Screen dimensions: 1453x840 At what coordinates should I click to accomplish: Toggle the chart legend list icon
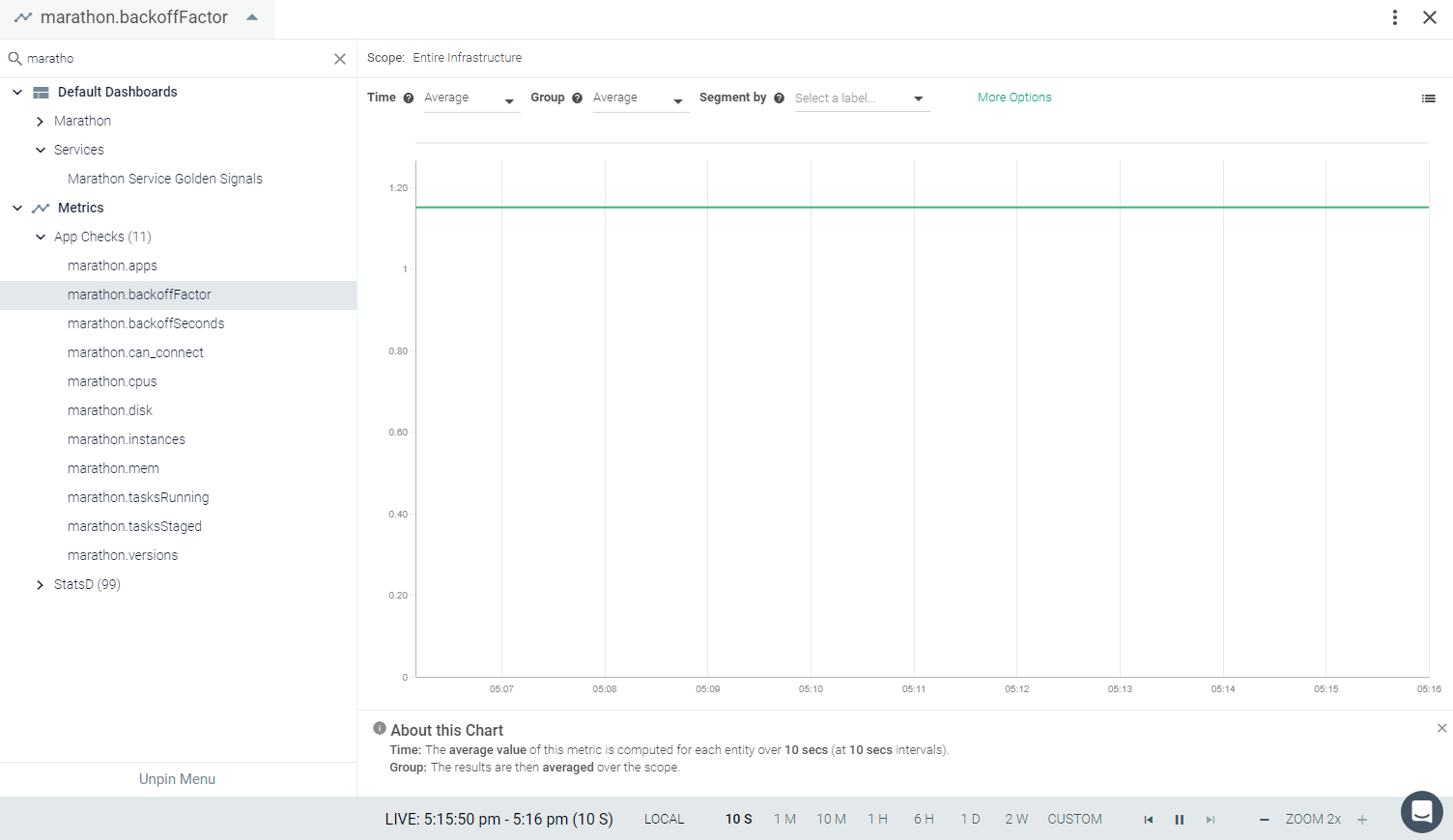pyautogui.click(x=1429, y=98)
